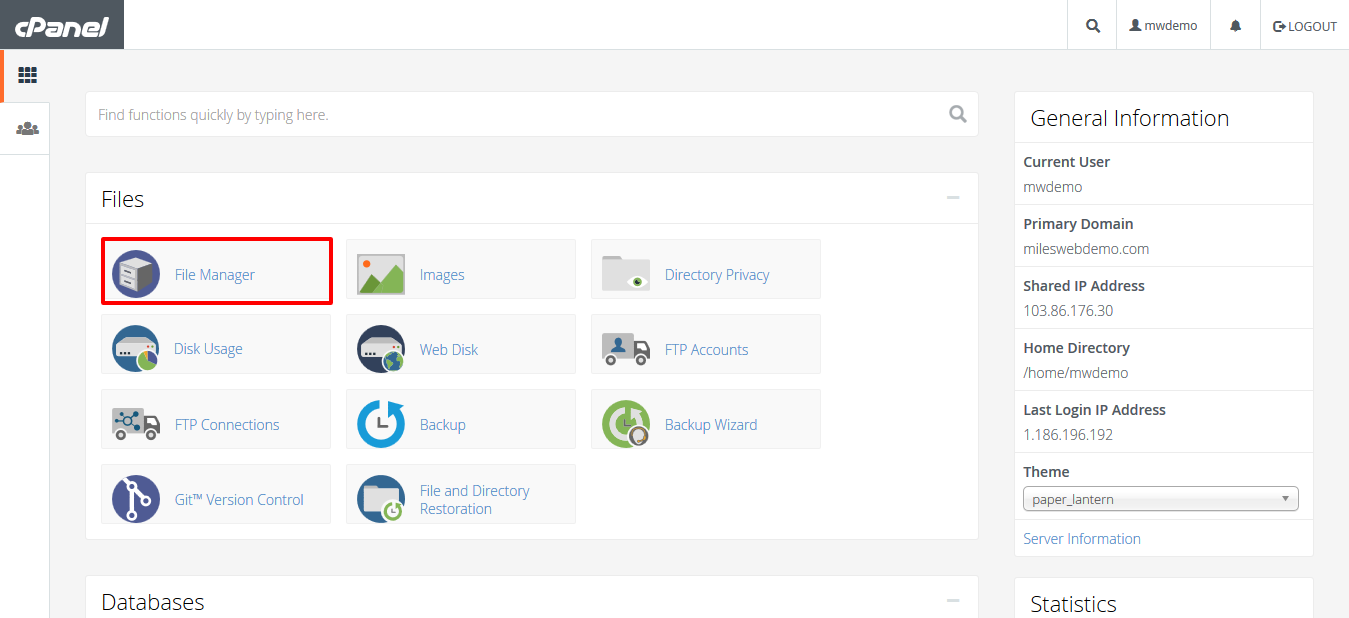Viewport: 1349px width, 618px height.
Task: Click the magnifier inside the search box
Action: 958,114
